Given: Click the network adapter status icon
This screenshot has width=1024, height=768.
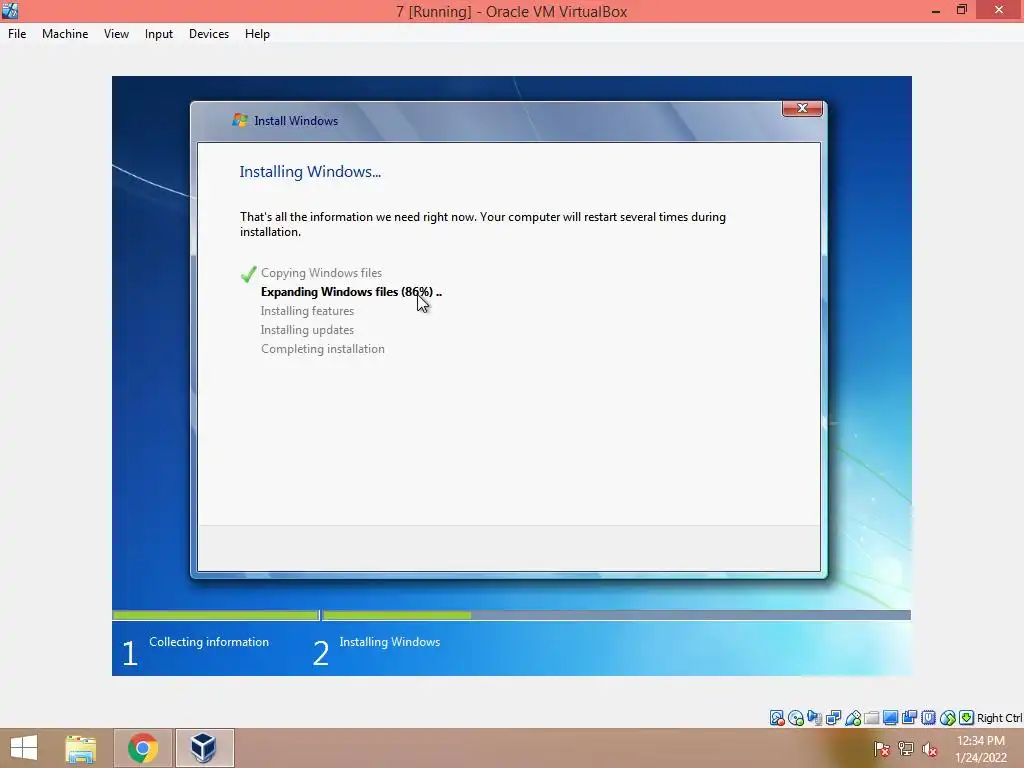Looking at the screenshot, I should point(833,718).
